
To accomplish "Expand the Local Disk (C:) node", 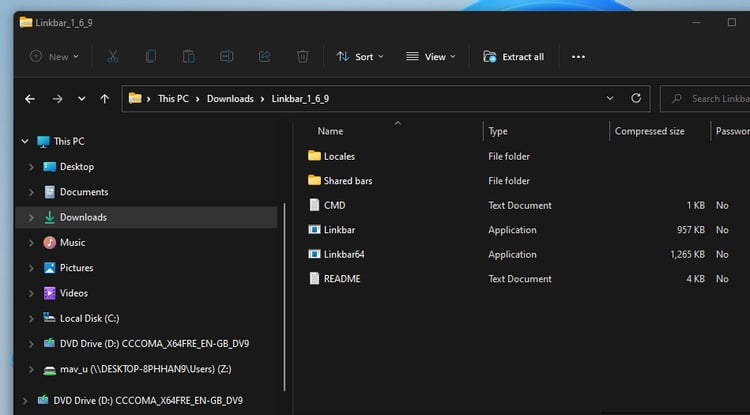I will coord(31,318).
